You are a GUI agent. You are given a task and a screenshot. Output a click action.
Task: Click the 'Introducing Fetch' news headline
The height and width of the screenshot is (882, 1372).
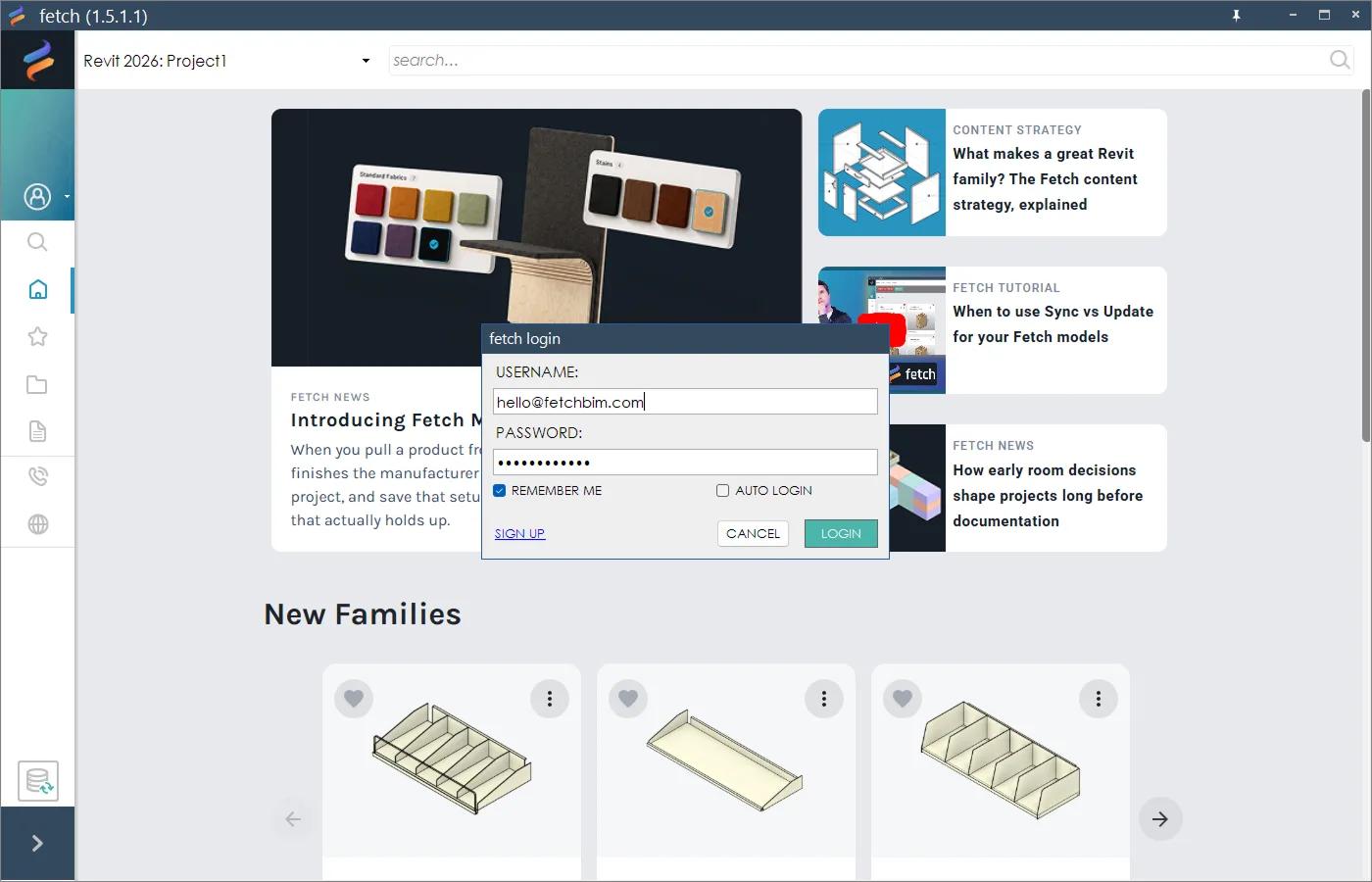[386, 420]
